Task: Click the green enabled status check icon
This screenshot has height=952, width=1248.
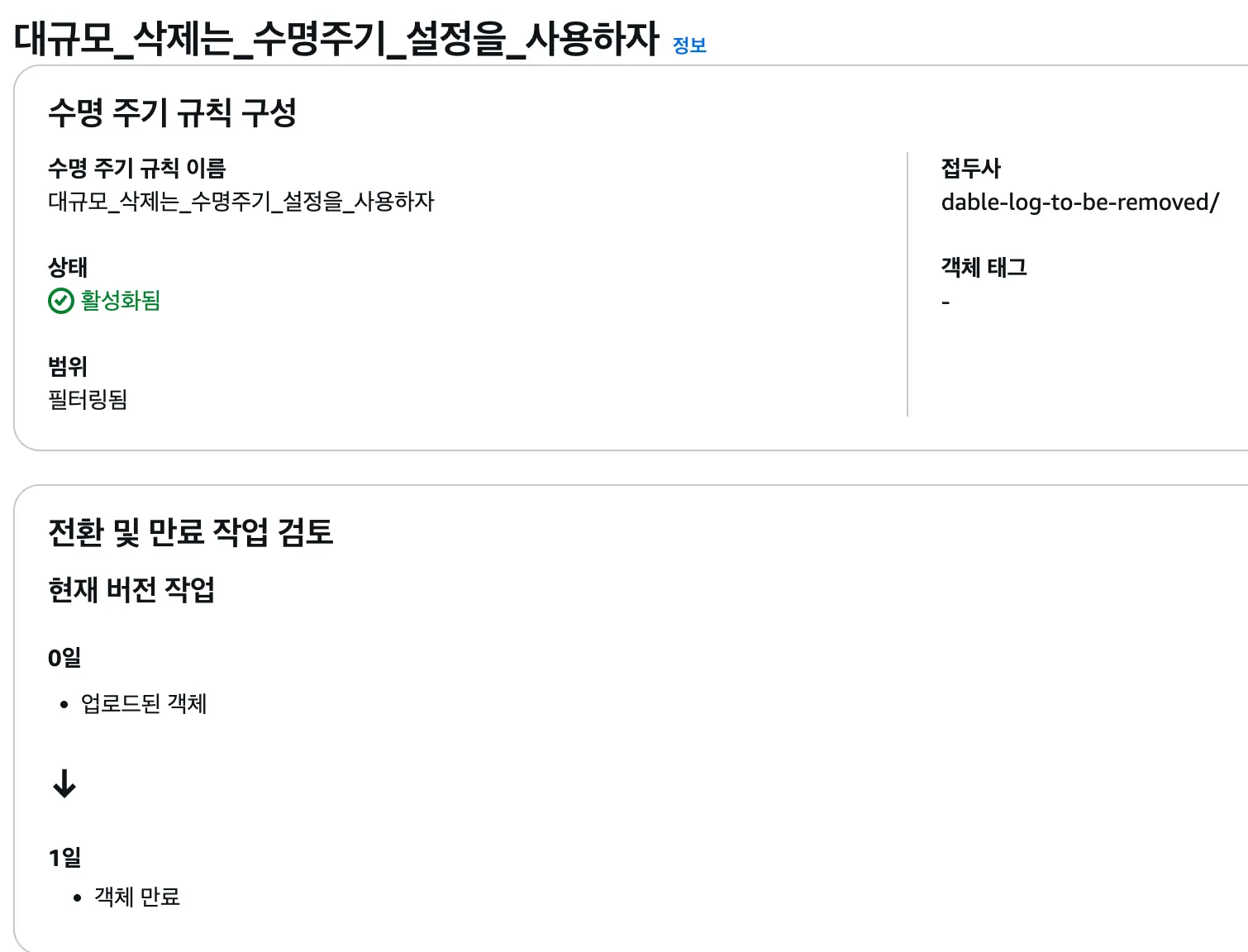Action: click(x=61, y=301)
